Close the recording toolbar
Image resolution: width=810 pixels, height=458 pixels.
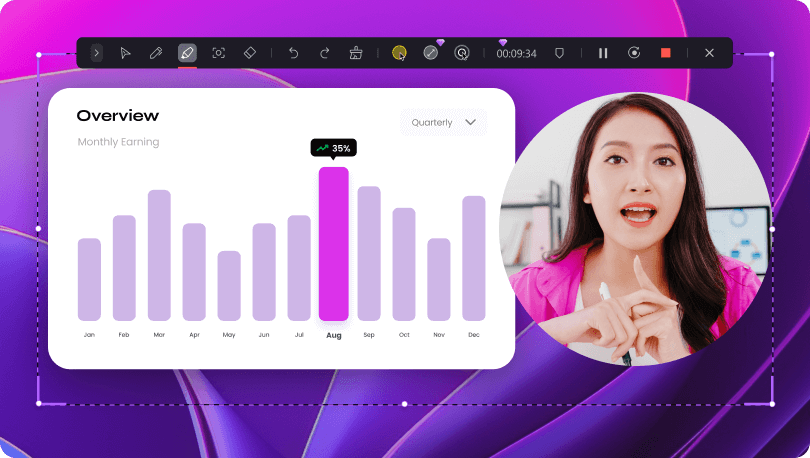point(709,53)
